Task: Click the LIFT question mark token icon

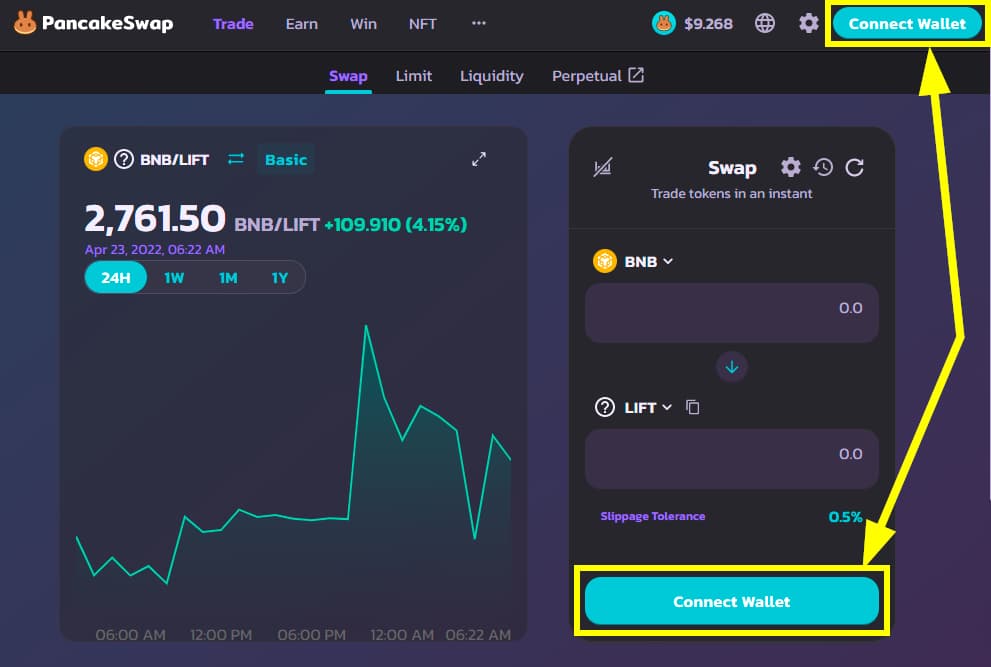Action: coord(605,407)
